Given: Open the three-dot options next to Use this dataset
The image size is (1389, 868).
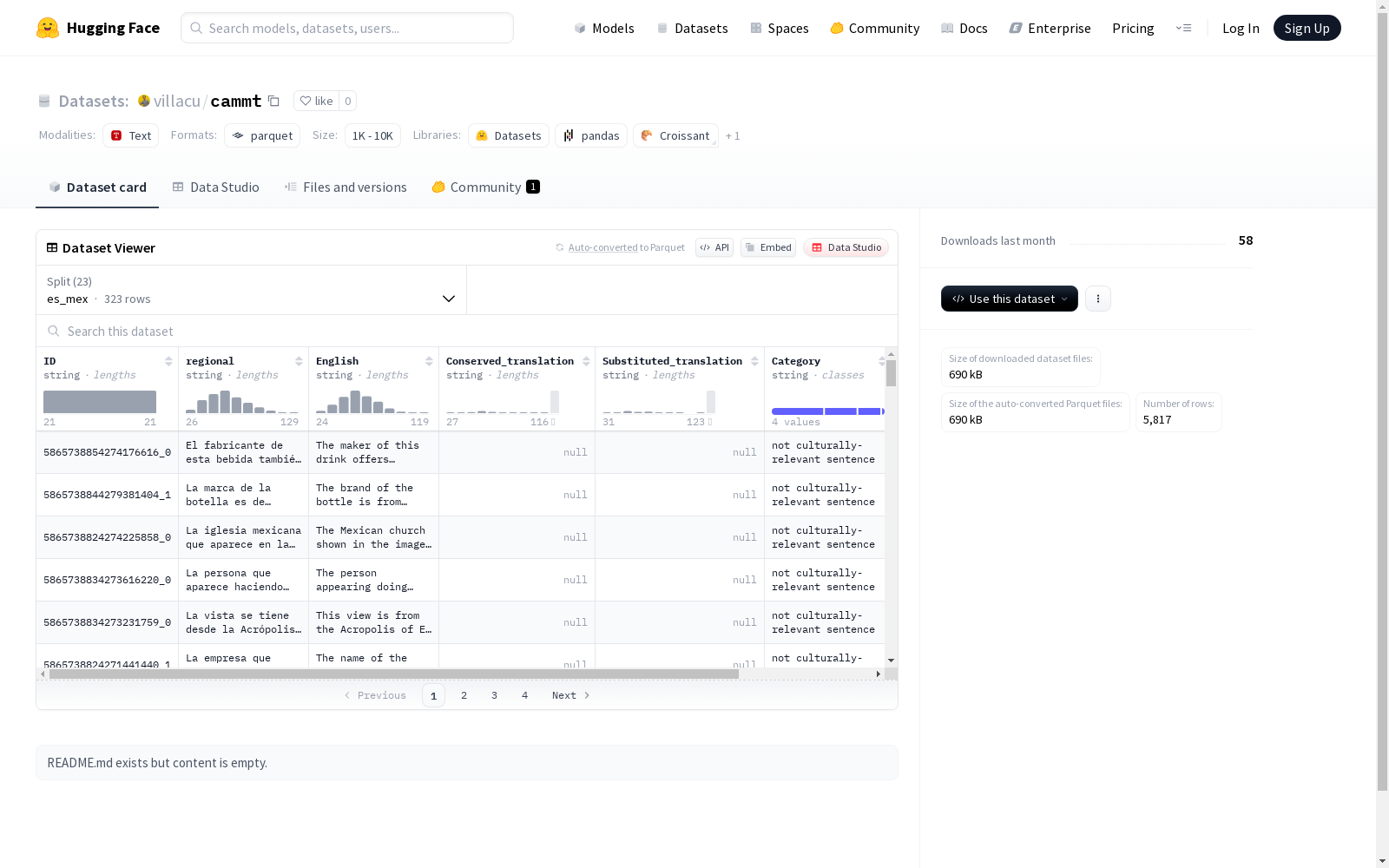Looking at the screenshot, I should pyautogui.click(x=1098, y=299).
